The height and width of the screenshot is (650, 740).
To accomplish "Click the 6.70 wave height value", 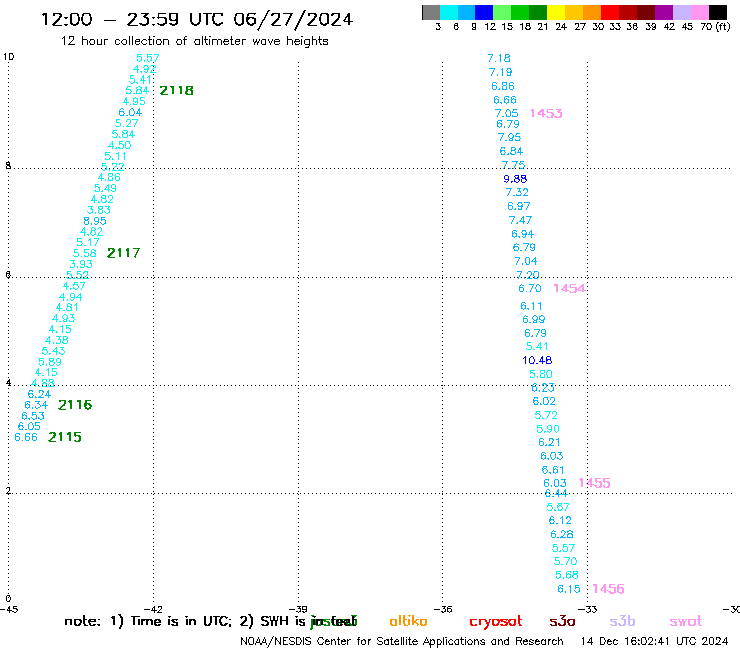I will coord(530,288).
